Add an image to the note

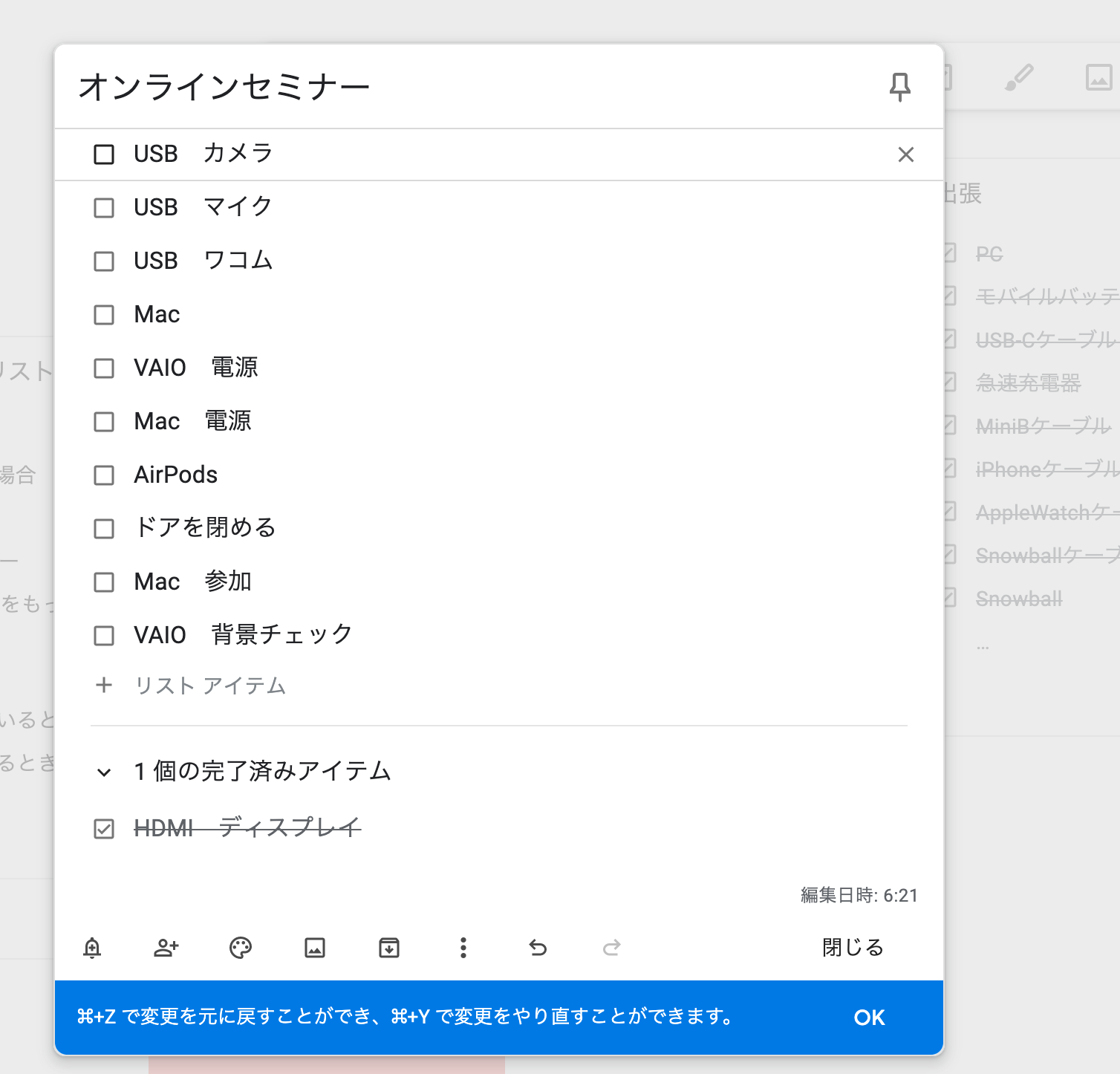[x=315, y=948]
